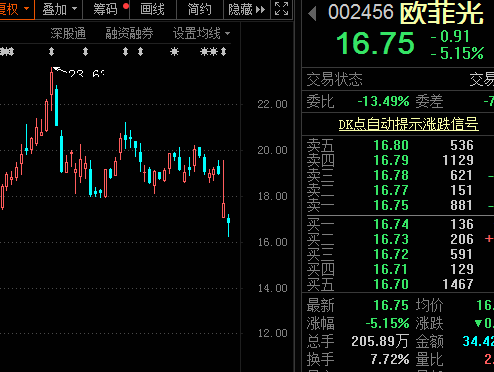
Task: Select the 买一 price 16.74
Action: click(x=391, y=224)
